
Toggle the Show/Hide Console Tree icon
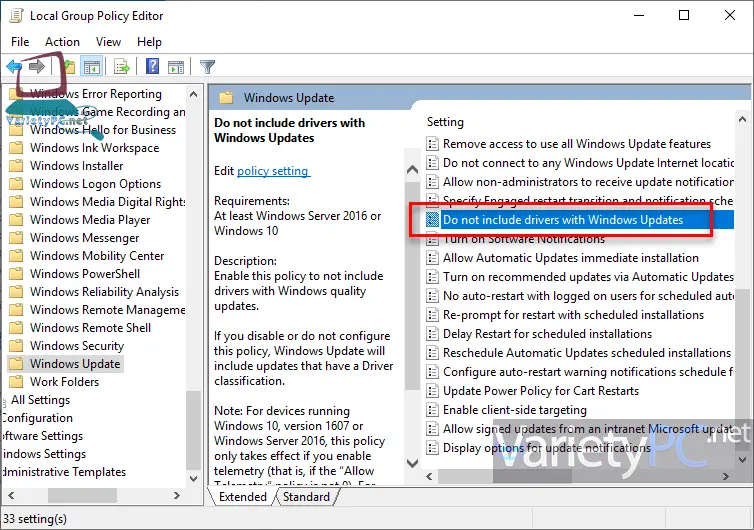tap(91, 66)
